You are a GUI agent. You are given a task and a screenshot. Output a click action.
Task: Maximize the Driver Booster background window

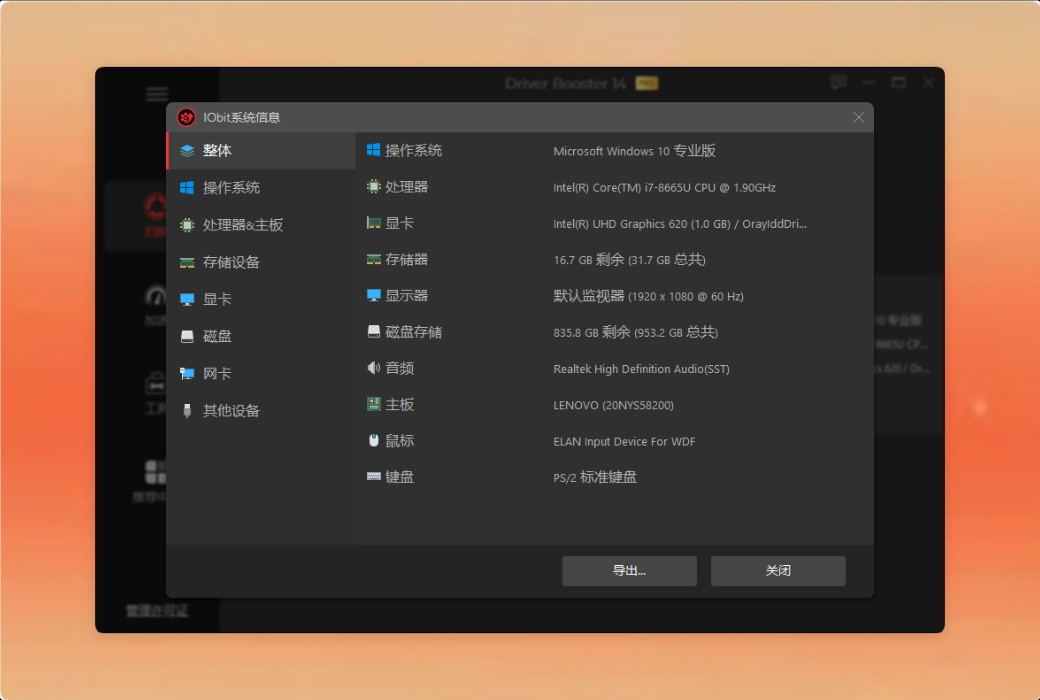[x=899, y=83]
